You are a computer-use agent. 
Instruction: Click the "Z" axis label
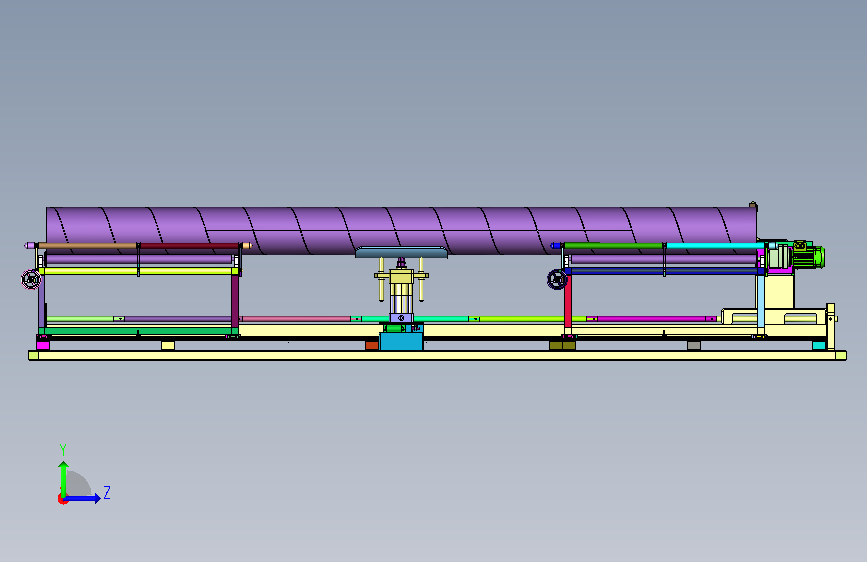click(107, 493)
